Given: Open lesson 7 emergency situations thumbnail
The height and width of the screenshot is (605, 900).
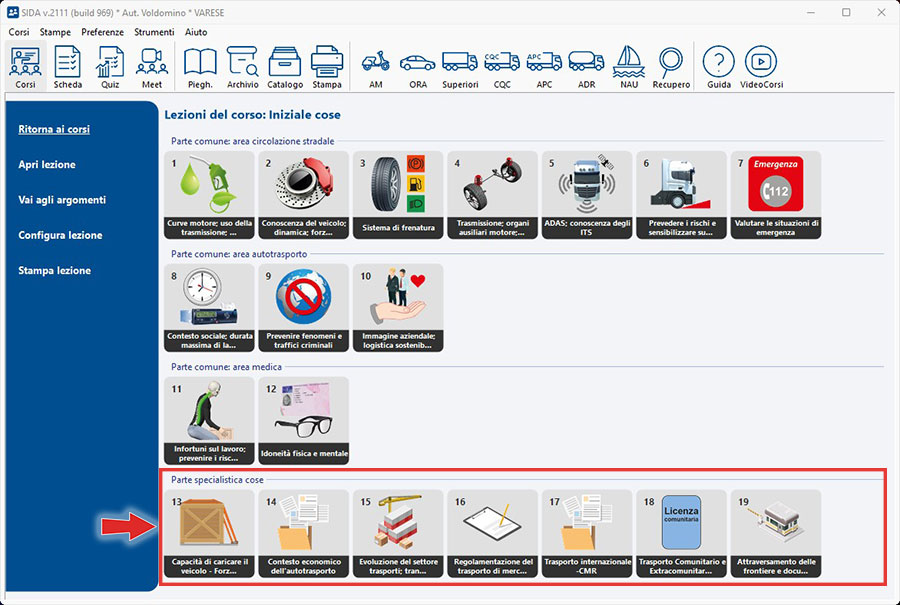Looking at the screenshot, I should (x=775, y=194).
